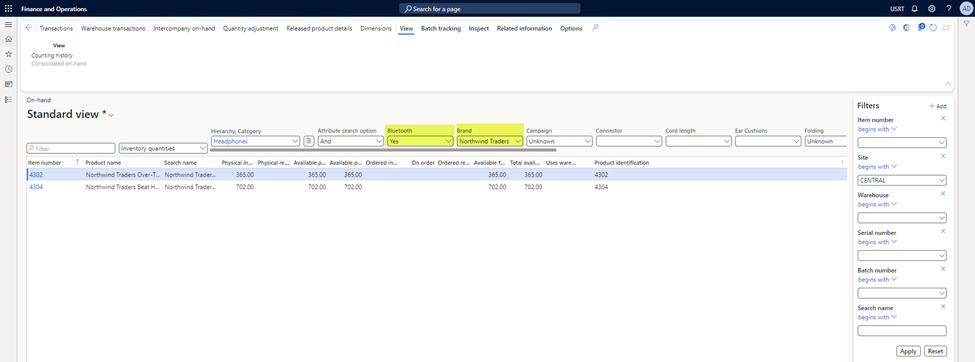Open item number 4302 link

(x=36, y=175)
